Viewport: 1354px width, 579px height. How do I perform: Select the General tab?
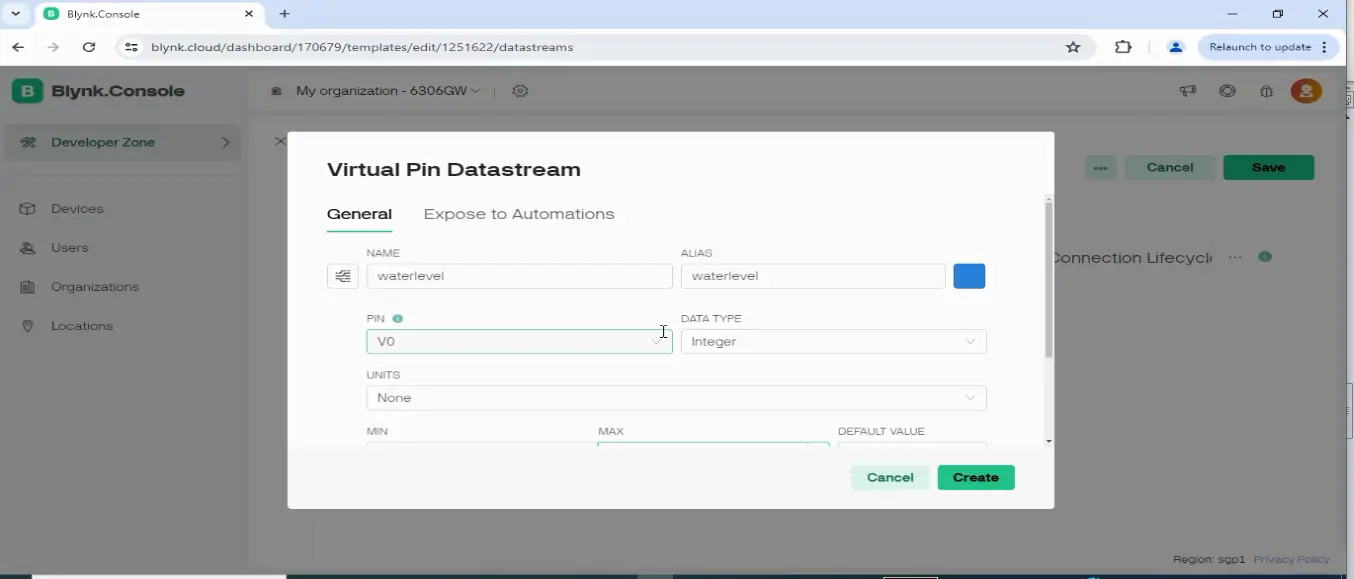point(359,214)
